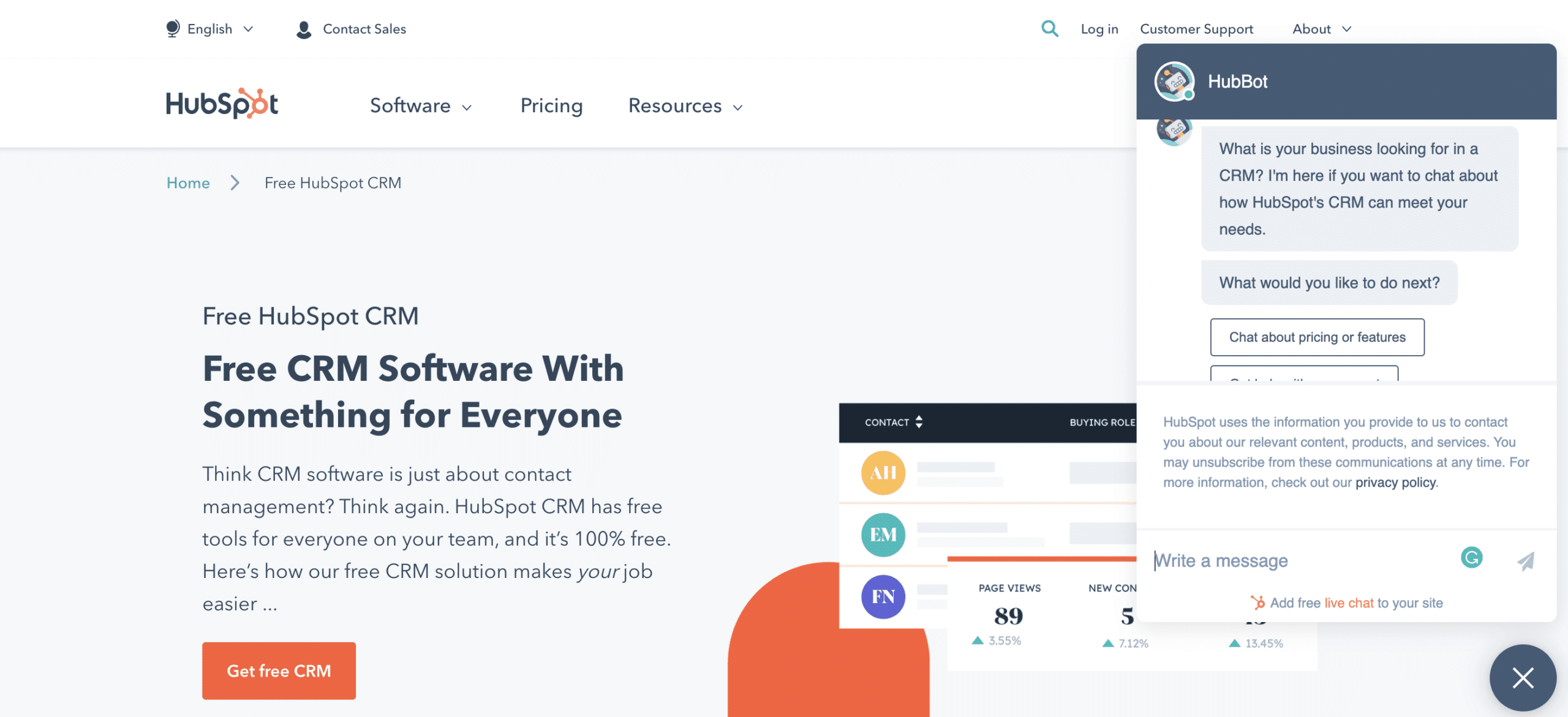The width and height of the screenshot is (1568, 717).
Task: Click the Chat about pricing or features button
Action: (1317, 337)
